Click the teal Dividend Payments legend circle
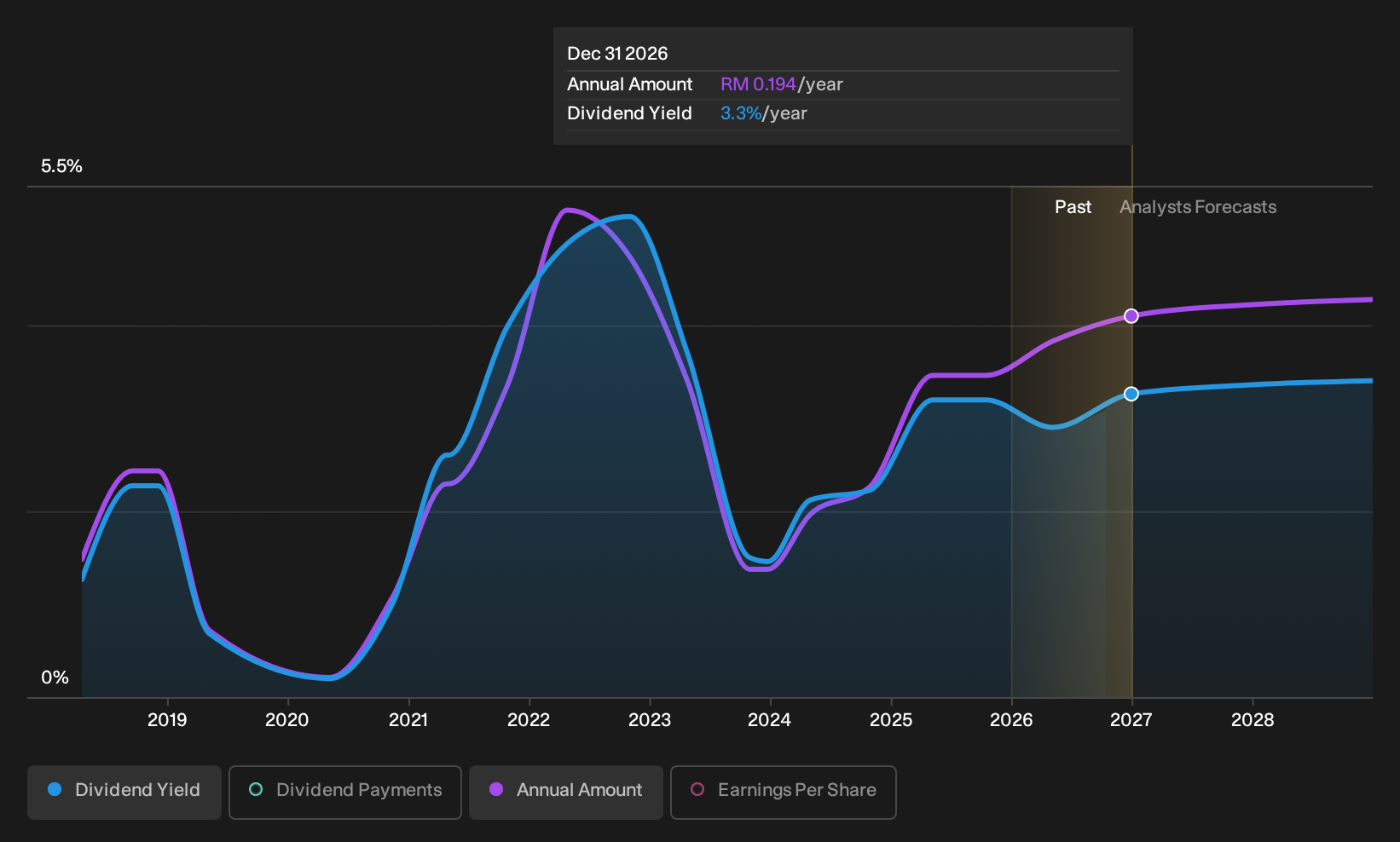1400x842 pixels. tap(256, 789)
